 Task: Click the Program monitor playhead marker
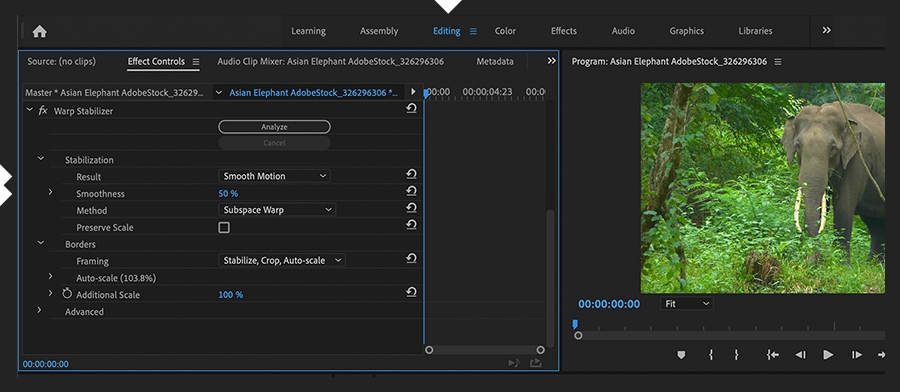click(x=575, y=325)
